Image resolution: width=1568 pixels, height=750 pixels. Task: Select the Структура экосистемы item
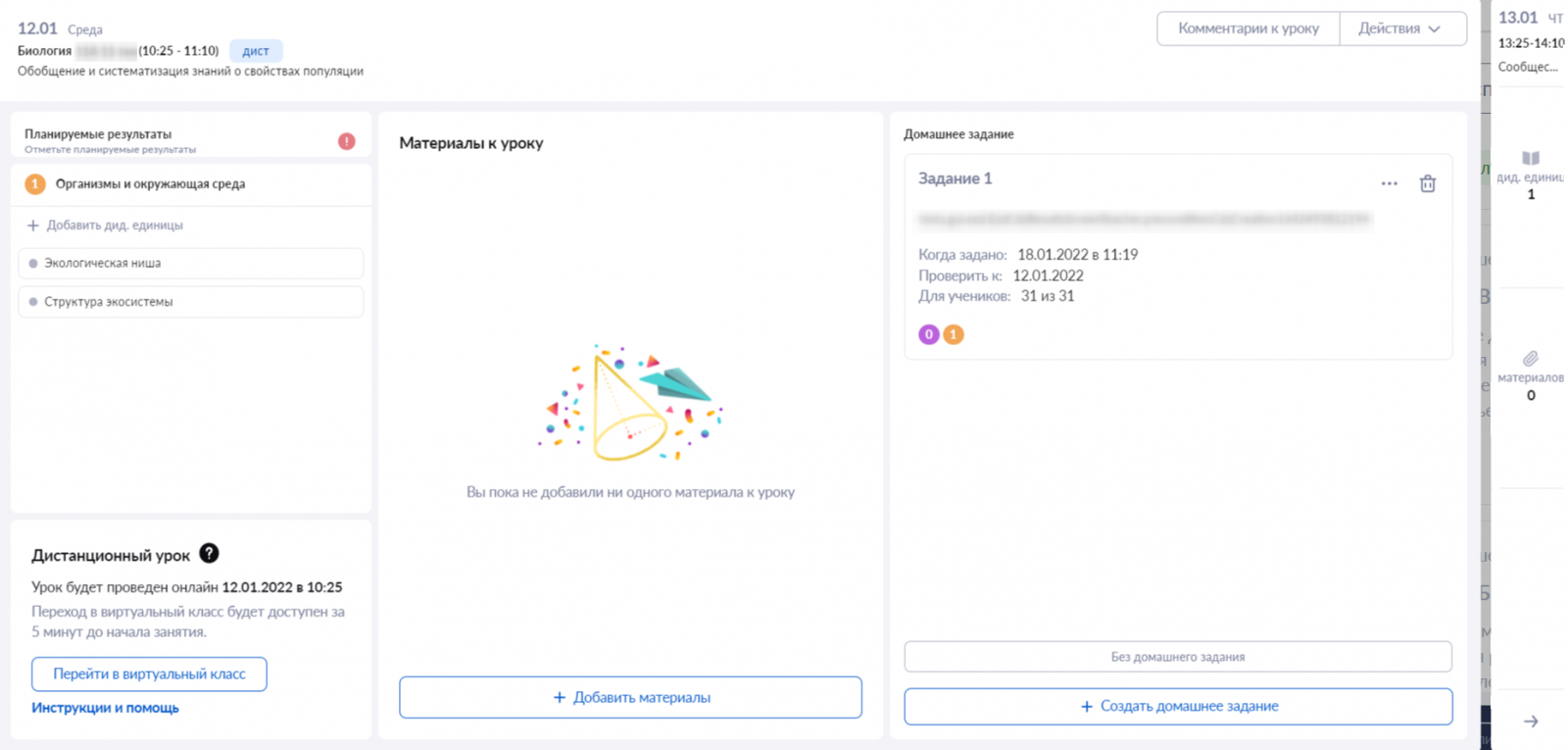[191, 302]
